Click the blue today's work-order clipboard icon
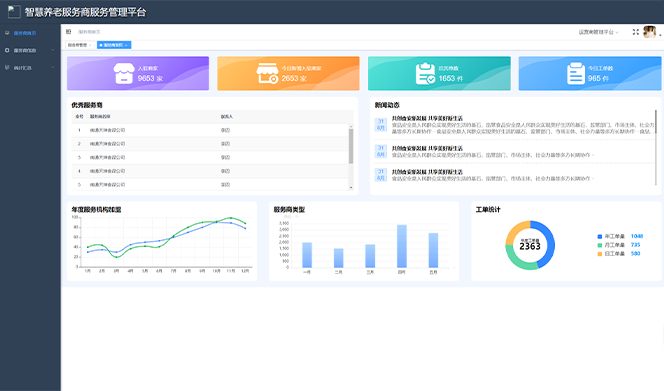Image resolution: width=664 pixels, height=391 pixels. click(x=576, y=73)
